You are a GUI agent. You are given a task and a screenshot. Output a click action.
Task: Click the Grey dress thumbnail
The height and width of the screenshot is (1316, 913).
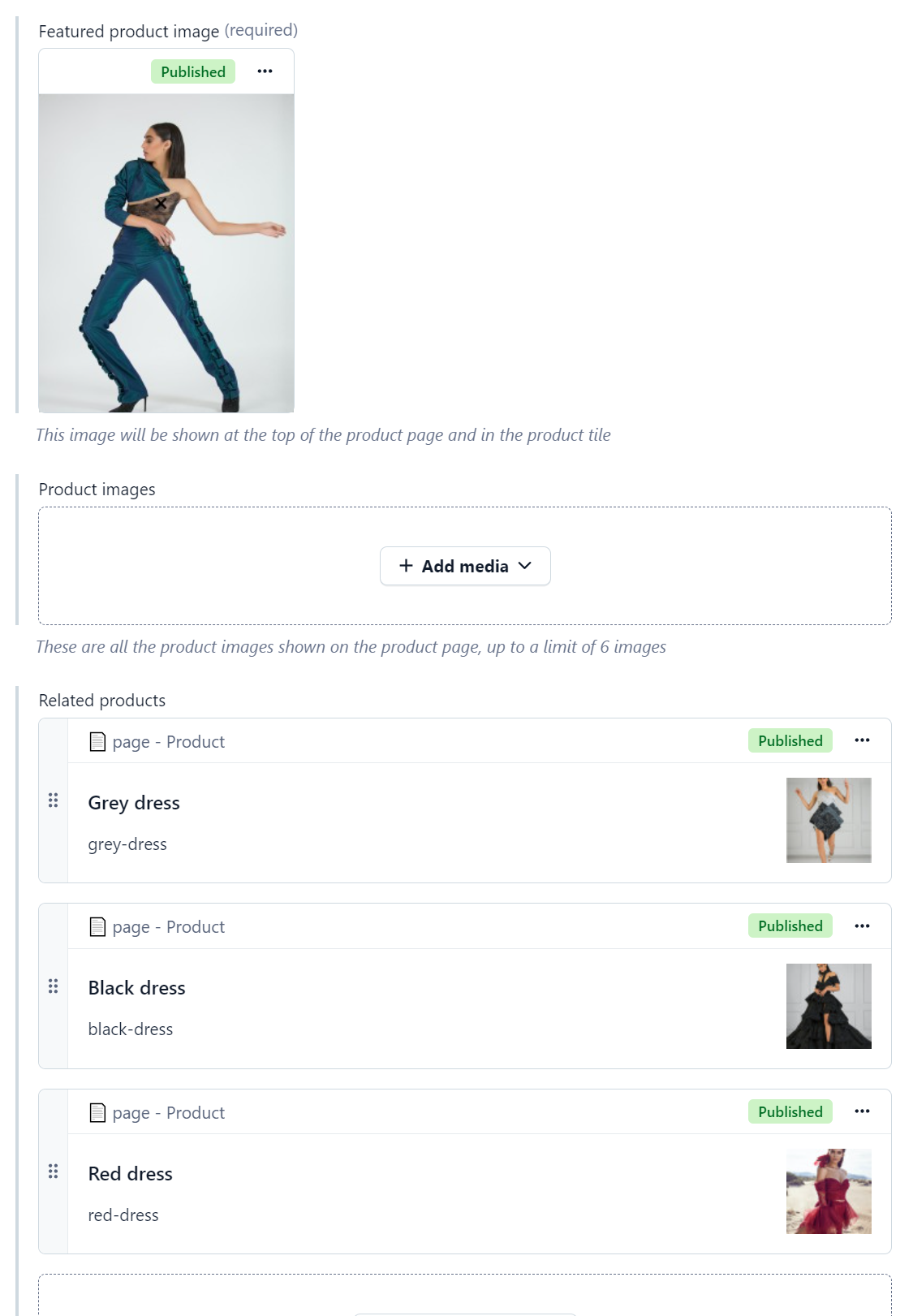pos(829,820)
